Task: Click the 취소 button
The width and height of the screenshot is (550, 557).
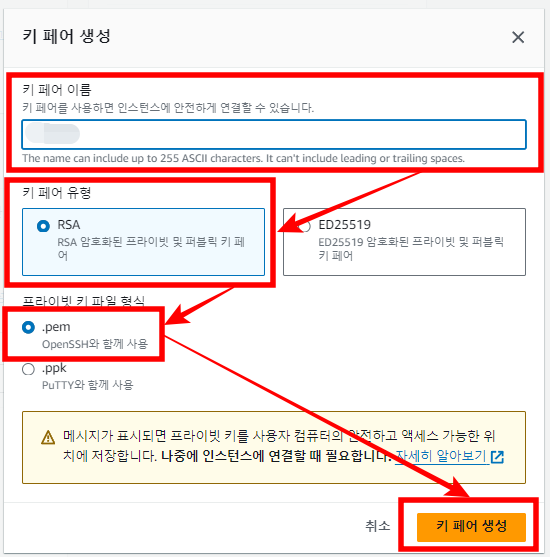Action: point(378,526)
